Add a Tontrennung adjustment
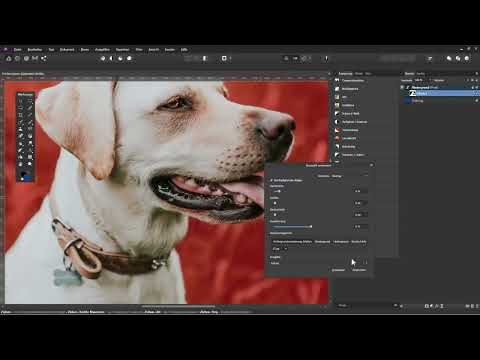 (350, 130)
